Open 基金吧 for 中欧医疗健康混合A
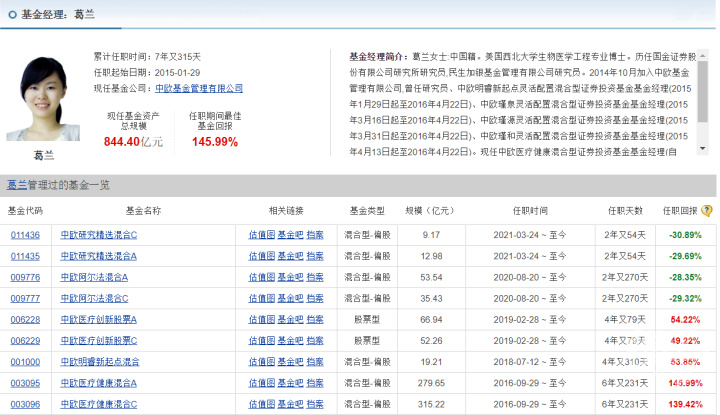Screen dimensions: 720x415 (x=289, y=383)
